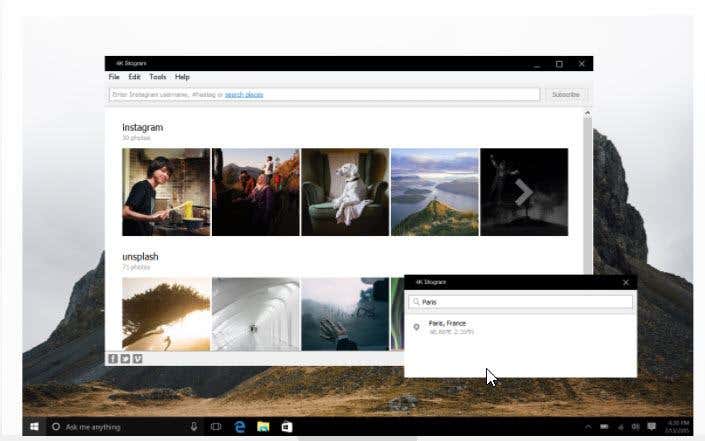
Task: Follow the search places link
Action: click(x=244, y=94)
